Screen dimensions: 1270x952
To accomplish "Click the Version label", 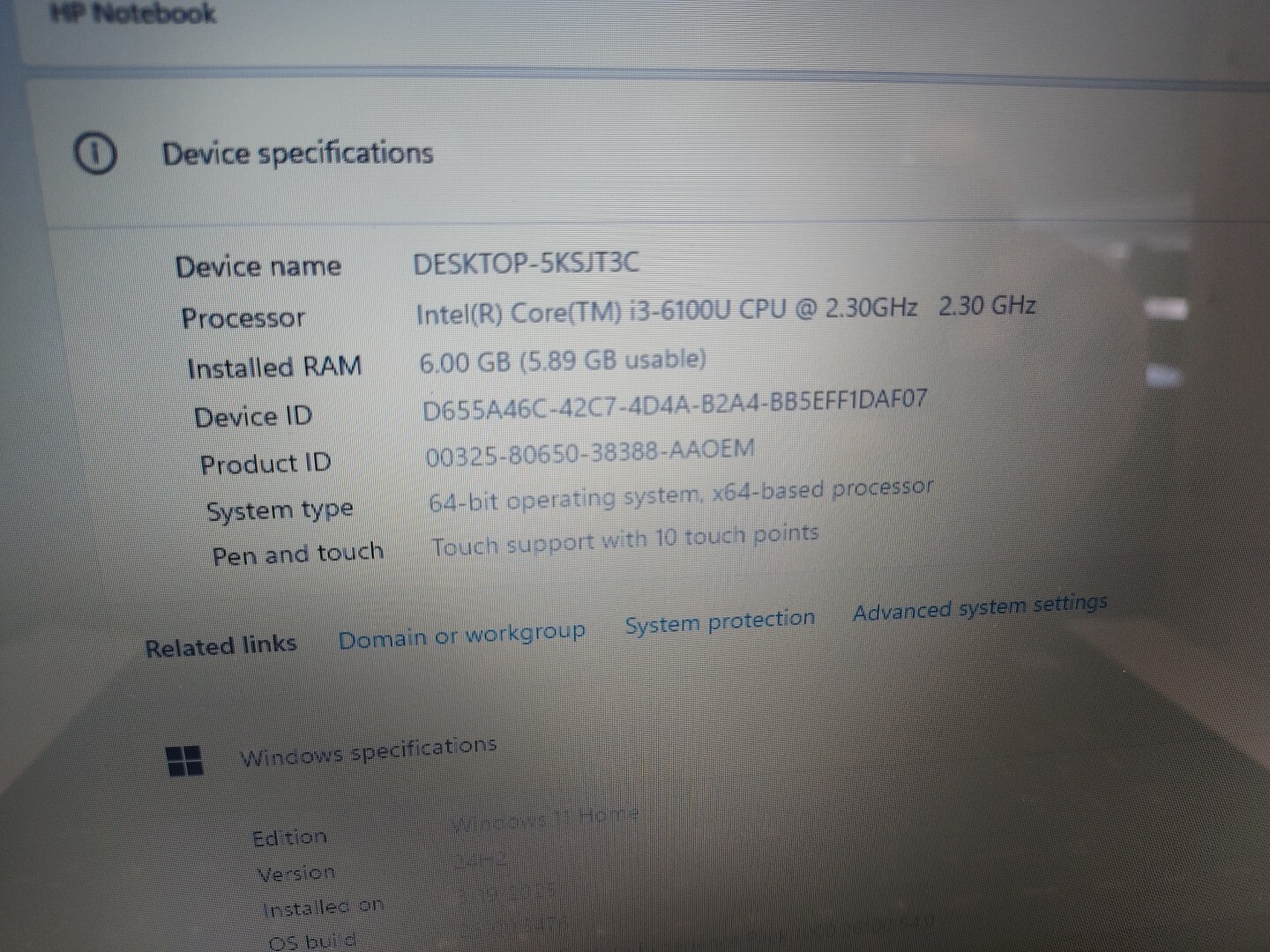I will pyautogui.click(x=296, y=874).
